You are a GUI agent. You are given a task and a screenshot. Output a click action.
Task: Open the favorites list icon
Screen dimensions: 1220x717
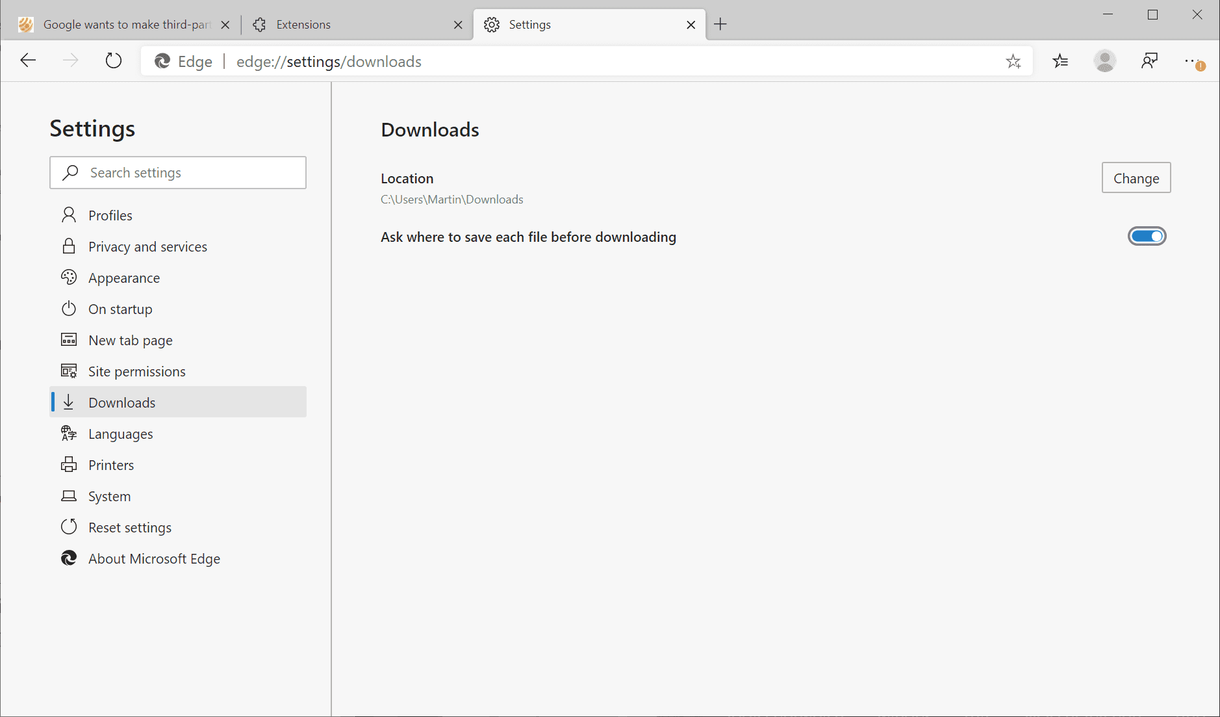coord(1060,61)
